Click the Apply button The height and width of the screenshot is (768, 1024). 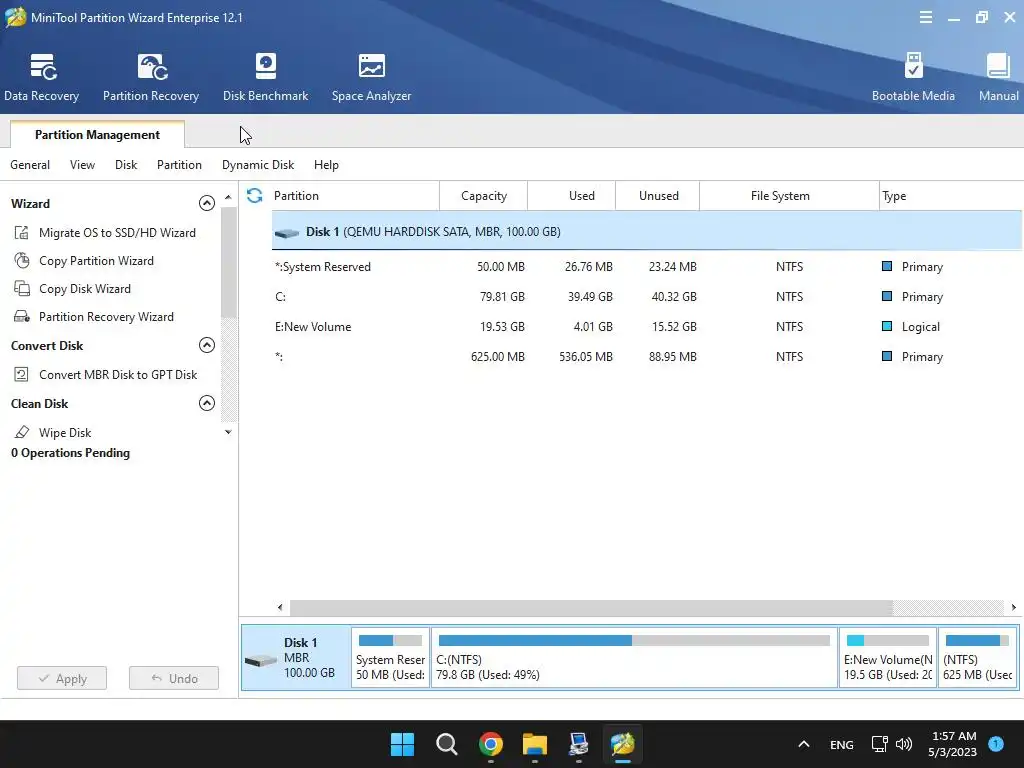(62, 679)
